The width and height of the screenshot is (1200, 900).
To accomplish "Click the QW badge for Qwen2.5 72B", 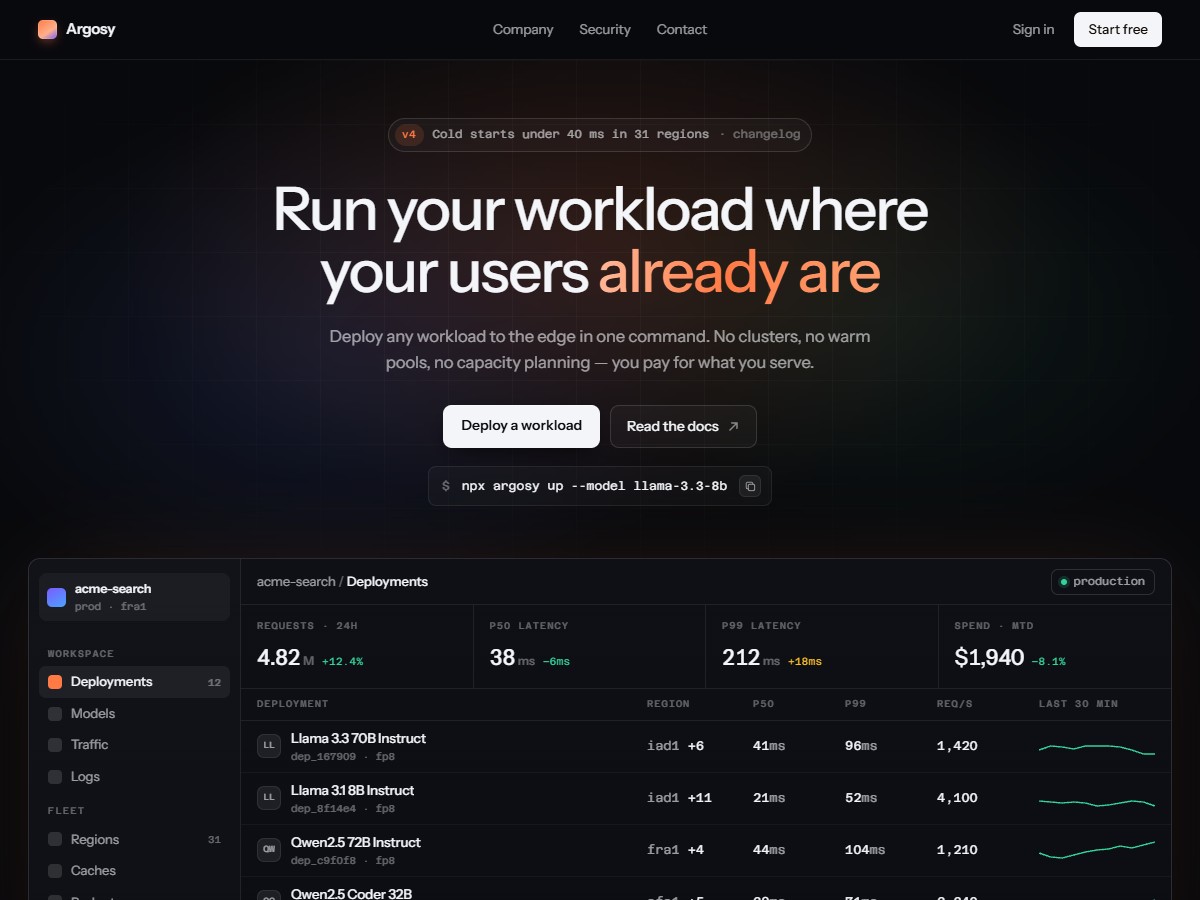I will click(269, 850).
